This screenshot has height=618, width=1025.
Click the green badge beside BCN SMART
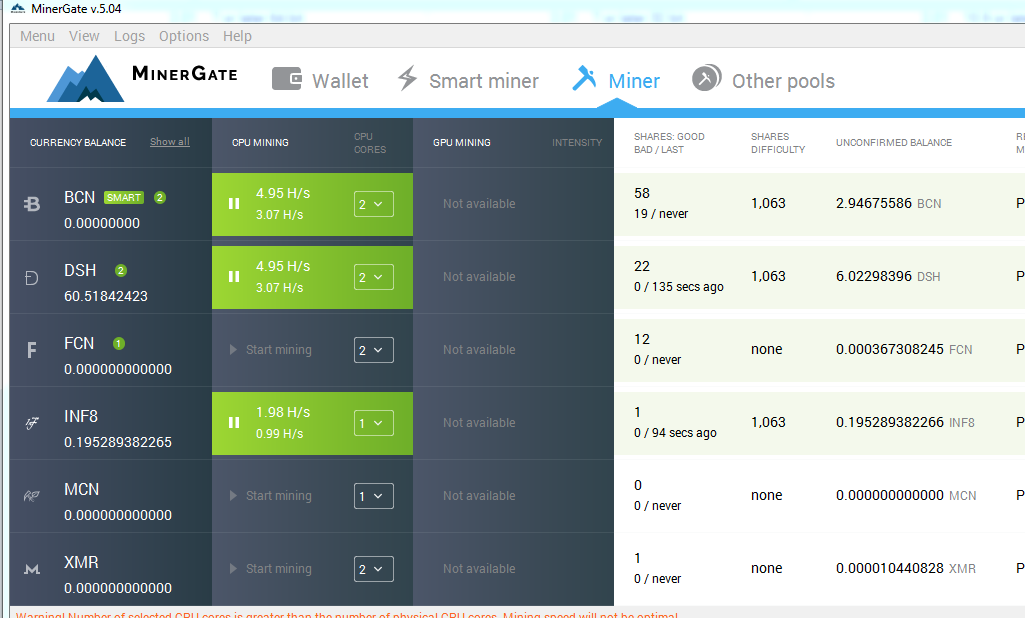[160, 197]
